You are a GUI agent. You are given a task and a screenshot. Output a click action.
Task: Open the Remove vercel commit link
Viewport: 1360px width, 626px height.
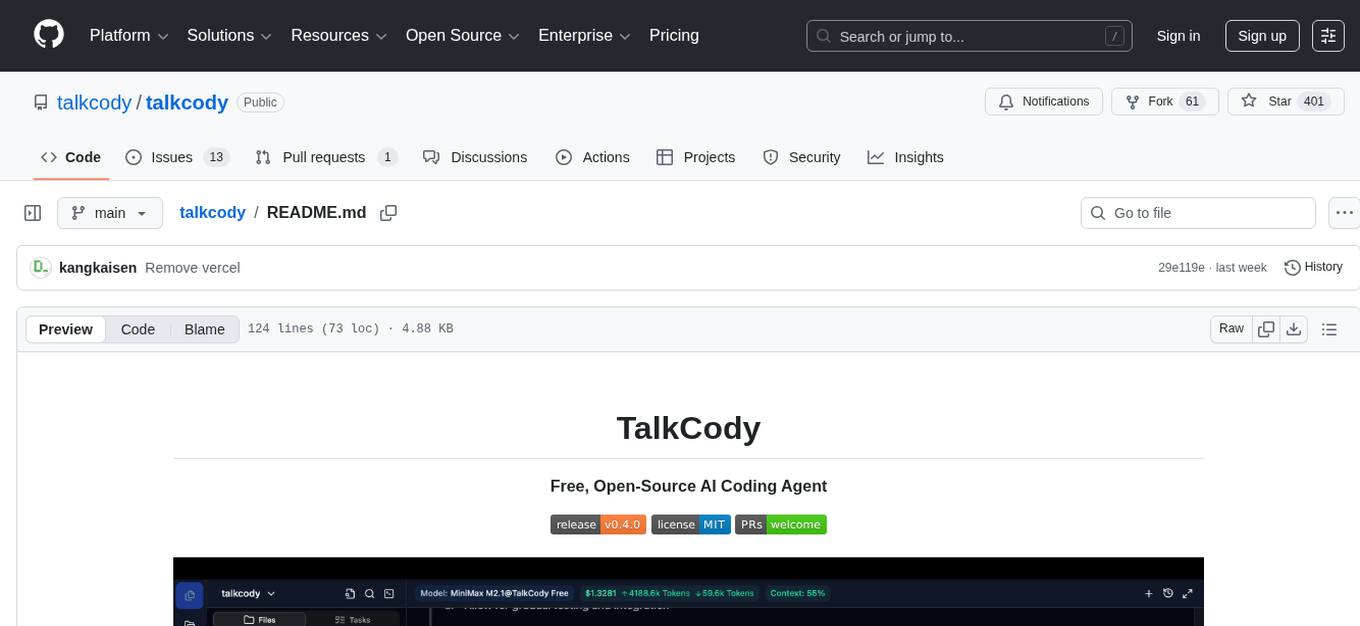click(191, 267)
